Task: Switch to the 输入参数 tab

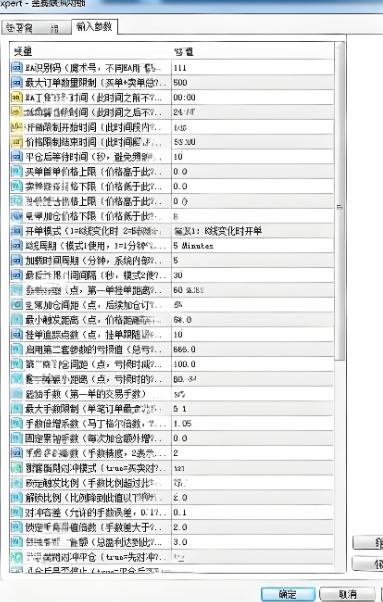Action: point(94,27)
